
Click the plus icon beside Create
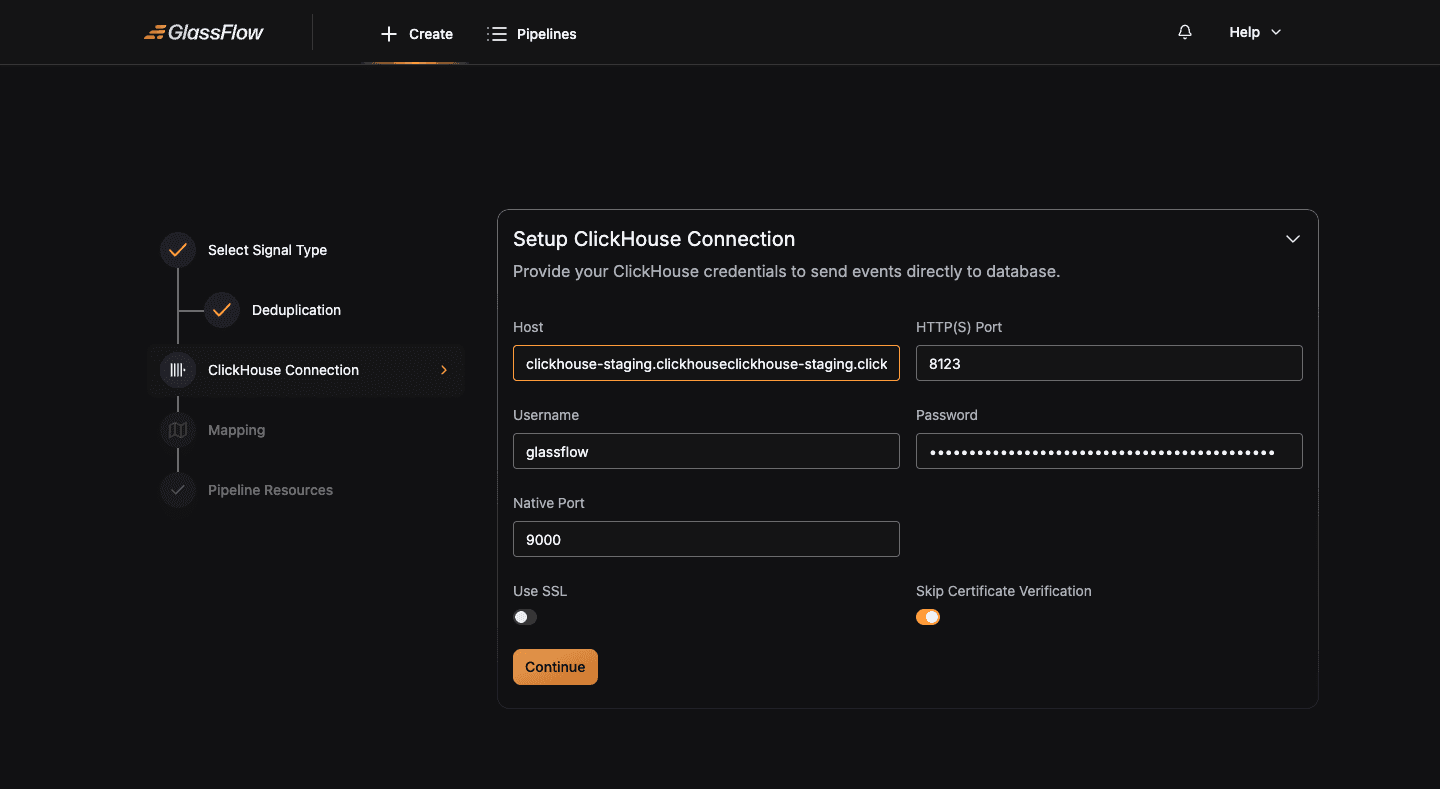click(x=389, y=34)
